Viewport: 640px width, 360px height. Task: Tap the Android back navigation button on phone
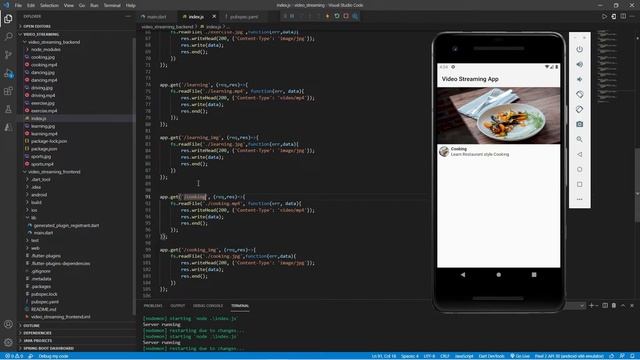coord(463,275)
